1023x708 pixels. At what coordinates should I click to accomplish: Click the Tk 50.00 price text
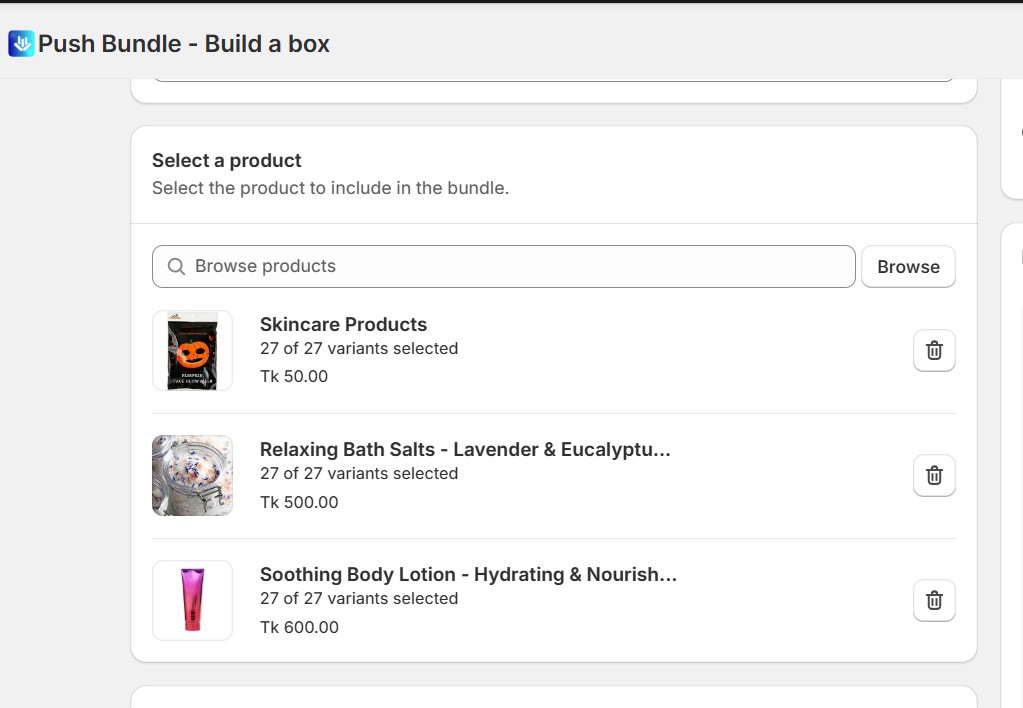click(x=294, y=376)
